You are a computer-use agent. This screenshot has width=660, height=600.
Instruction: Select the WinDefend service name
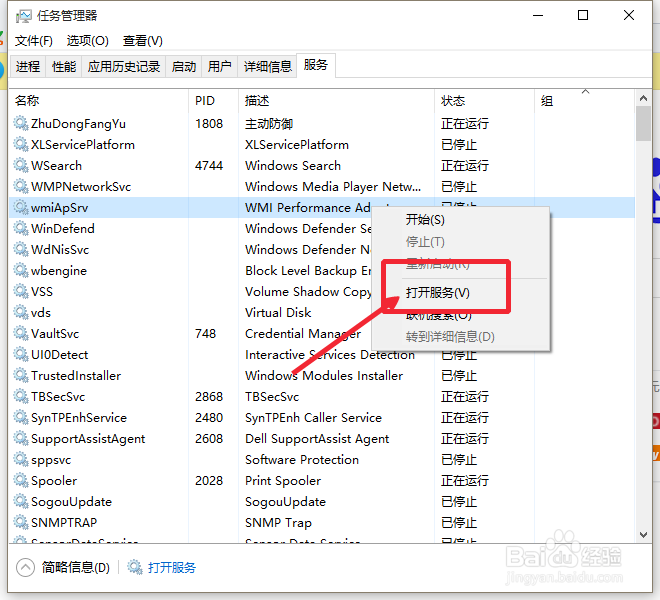point(63,229)
